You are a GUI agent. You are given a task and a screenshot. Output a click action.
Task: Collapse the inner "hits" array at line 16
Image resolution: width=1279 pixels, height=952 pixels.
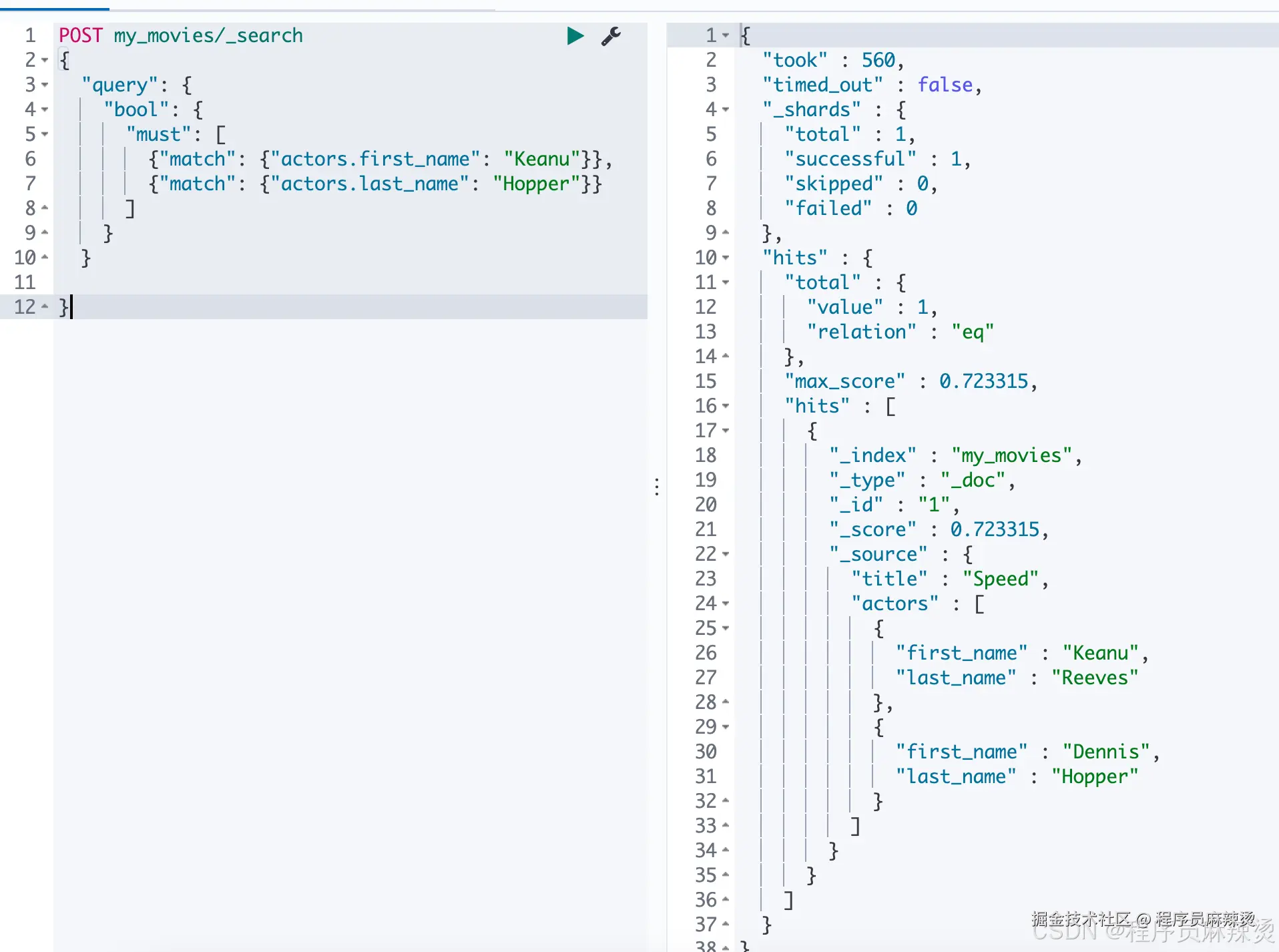coord(726,406)
